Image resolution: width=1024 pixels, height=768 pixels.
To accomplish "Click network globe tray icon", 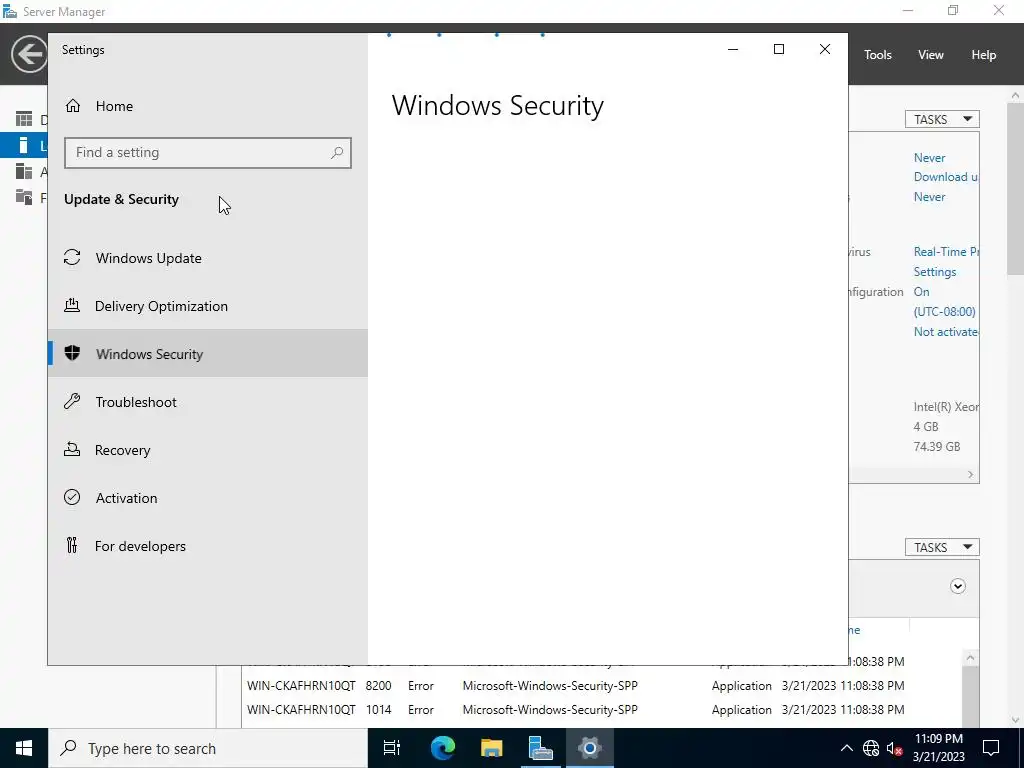I will point(871,748).
